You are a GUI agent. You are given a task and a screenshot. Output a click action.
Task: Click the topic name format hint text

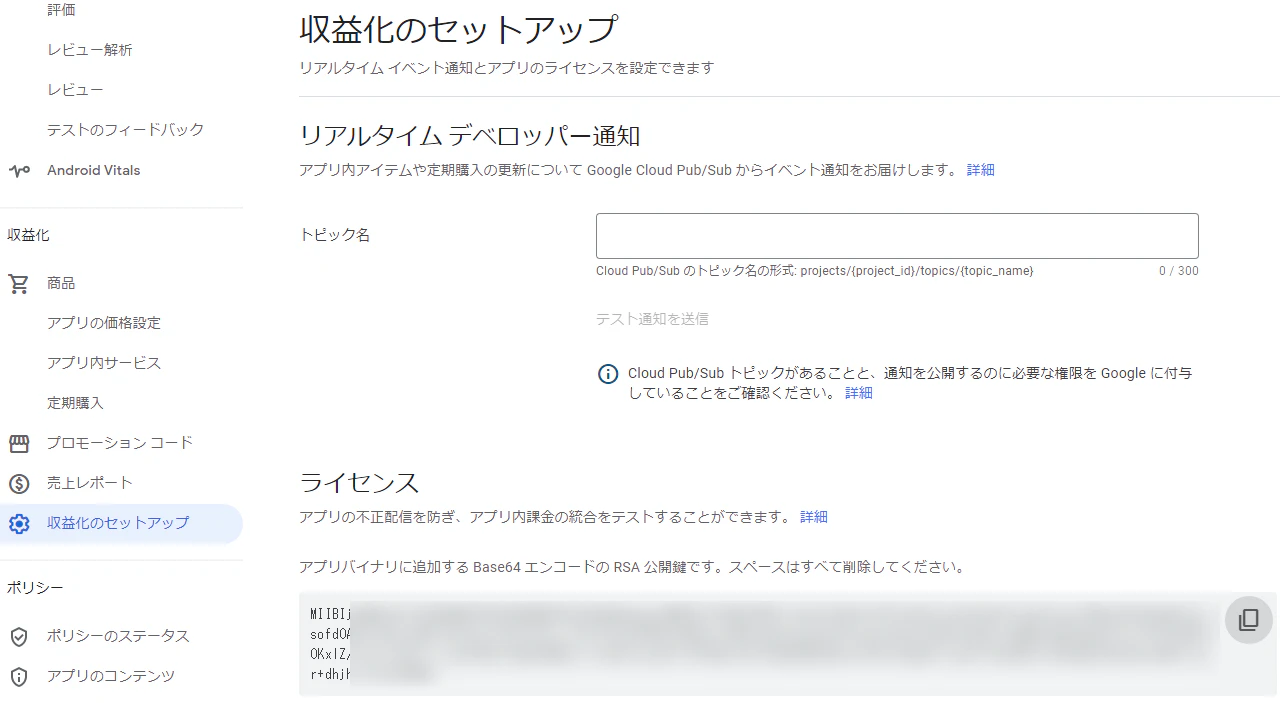click(814, 271)
